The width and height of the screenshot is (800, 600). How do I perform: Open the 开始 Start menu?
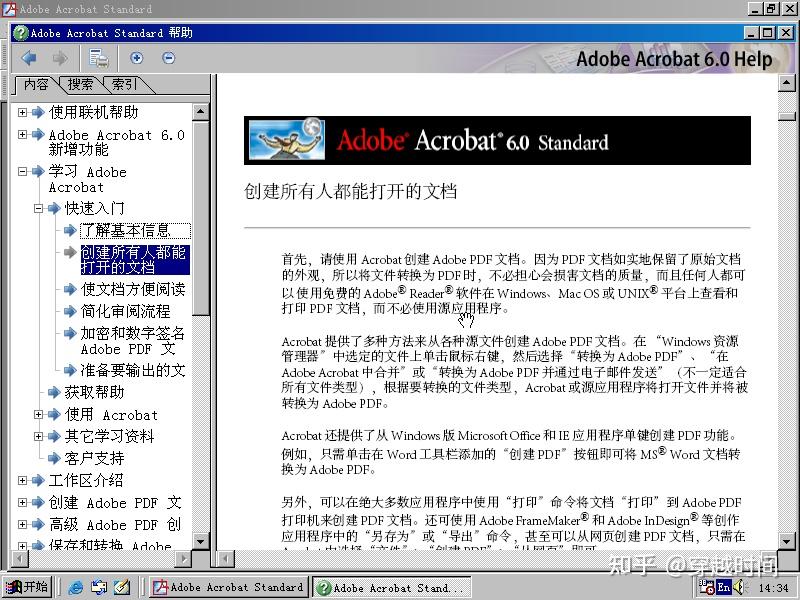(x=27, y=587)
